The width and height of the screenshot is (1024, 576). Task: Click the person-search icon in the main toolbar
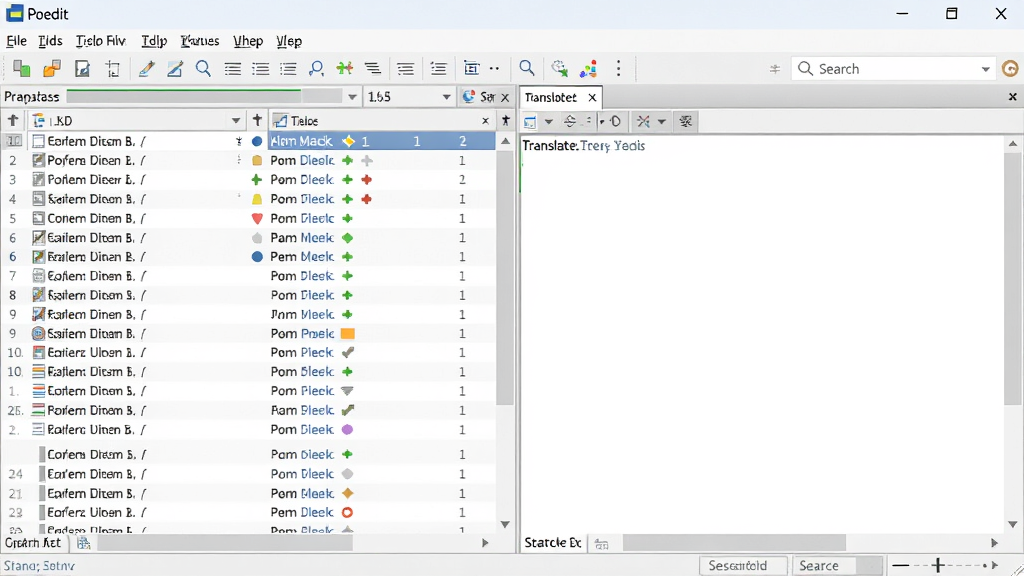click(x=317, y=69)
